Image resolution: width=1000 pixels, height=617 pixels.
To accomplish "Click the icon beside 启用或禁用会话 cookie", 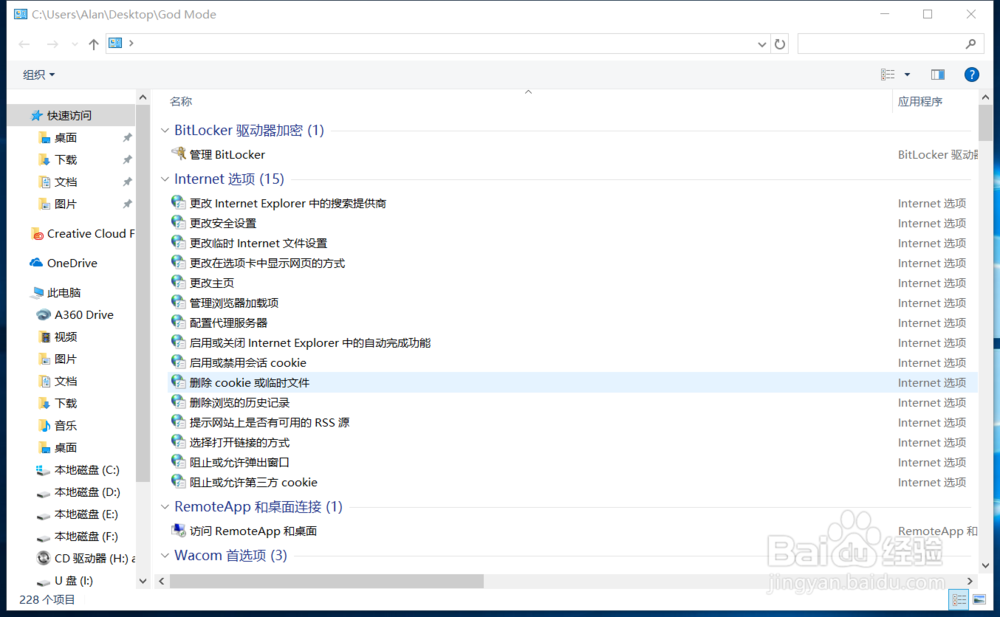I will 179,362.
